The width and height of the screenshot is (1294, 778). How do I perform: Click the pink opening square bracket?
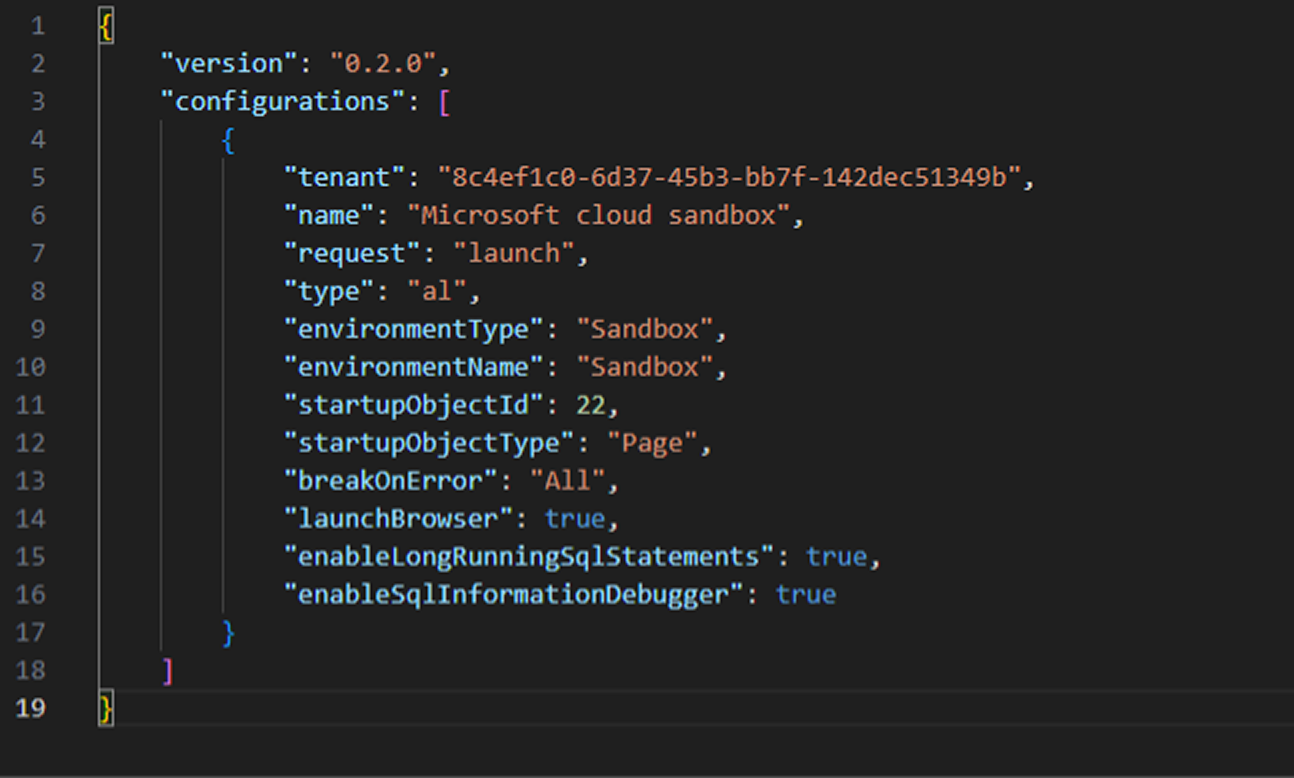pyautogui.click(x=443, y=102)
